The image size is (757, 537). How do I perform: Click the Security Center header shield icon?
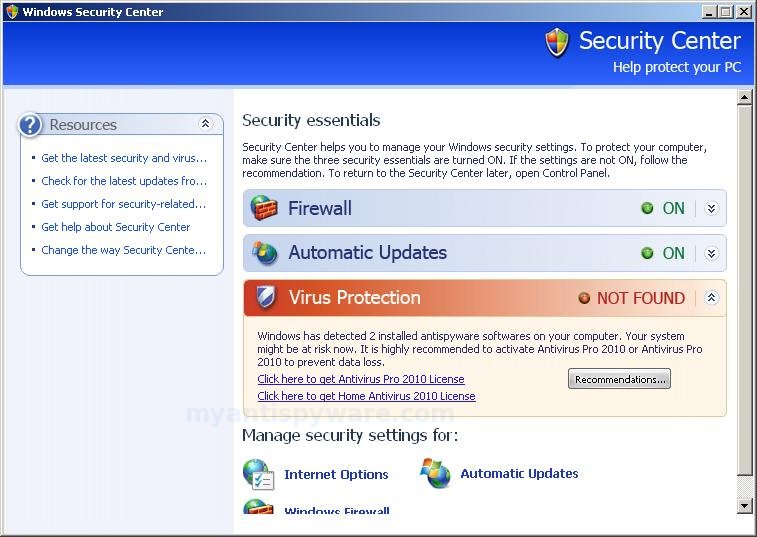pyautogui.click(x=557, y=42)
